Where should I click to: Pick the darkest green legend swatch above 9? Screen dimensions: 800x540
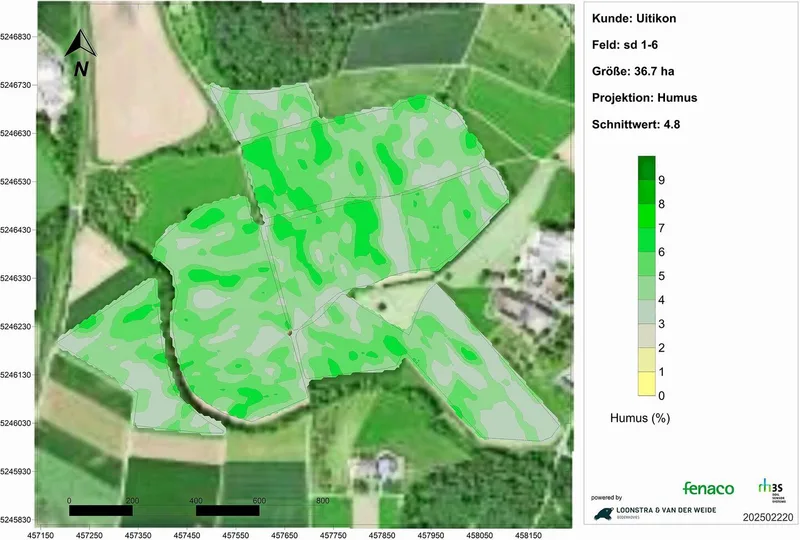(x=646, y=168)
